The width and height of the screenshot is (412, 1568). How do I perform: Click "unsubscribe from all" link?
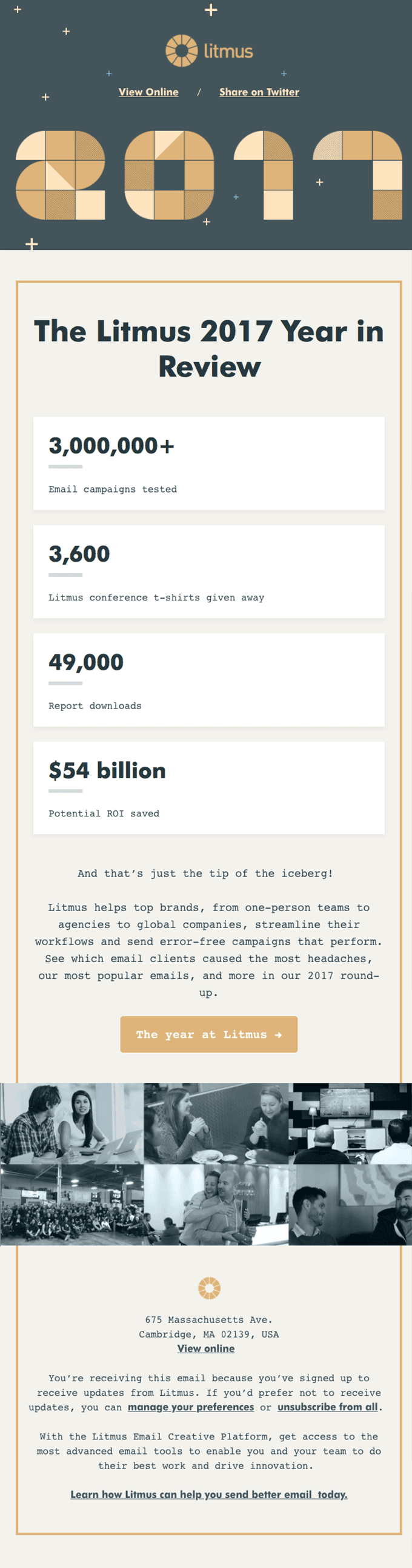pos(328,1407)
